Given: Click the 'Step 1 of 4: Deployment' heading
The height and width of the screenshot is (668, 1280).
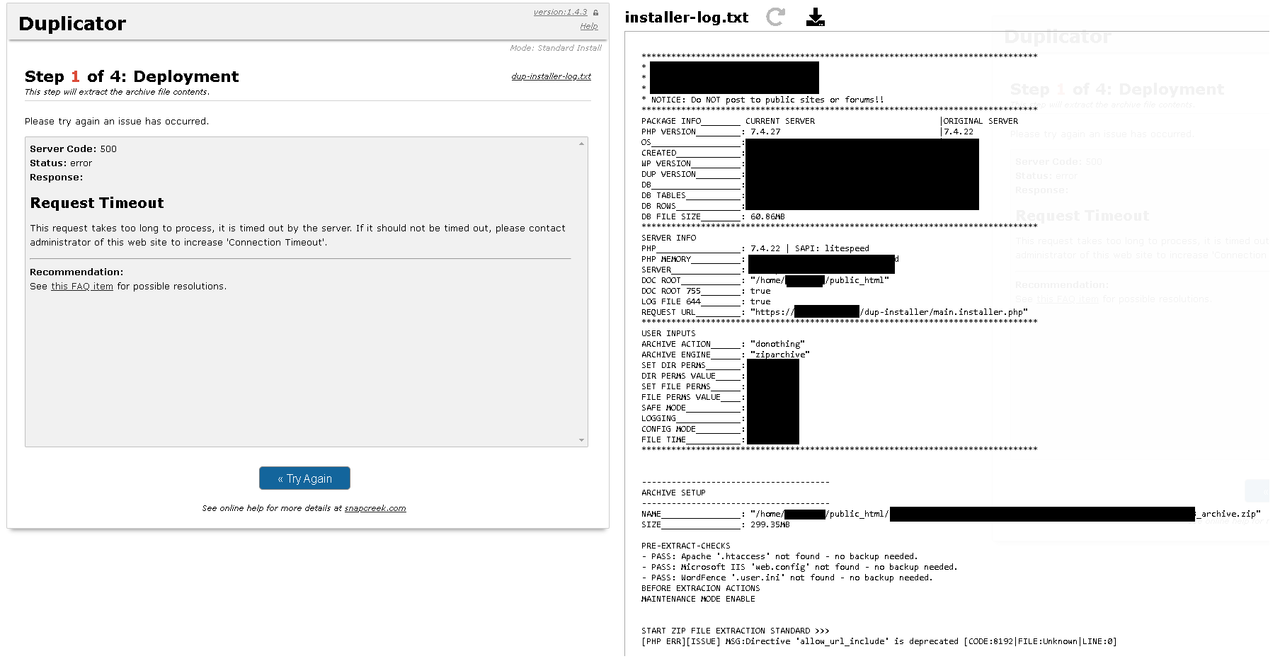Looking at the screenshot, I should point(132,76).
